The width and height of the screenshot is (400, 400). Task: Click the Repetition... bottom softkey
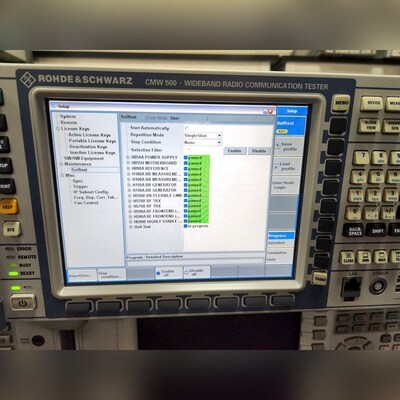coord(82,275)
